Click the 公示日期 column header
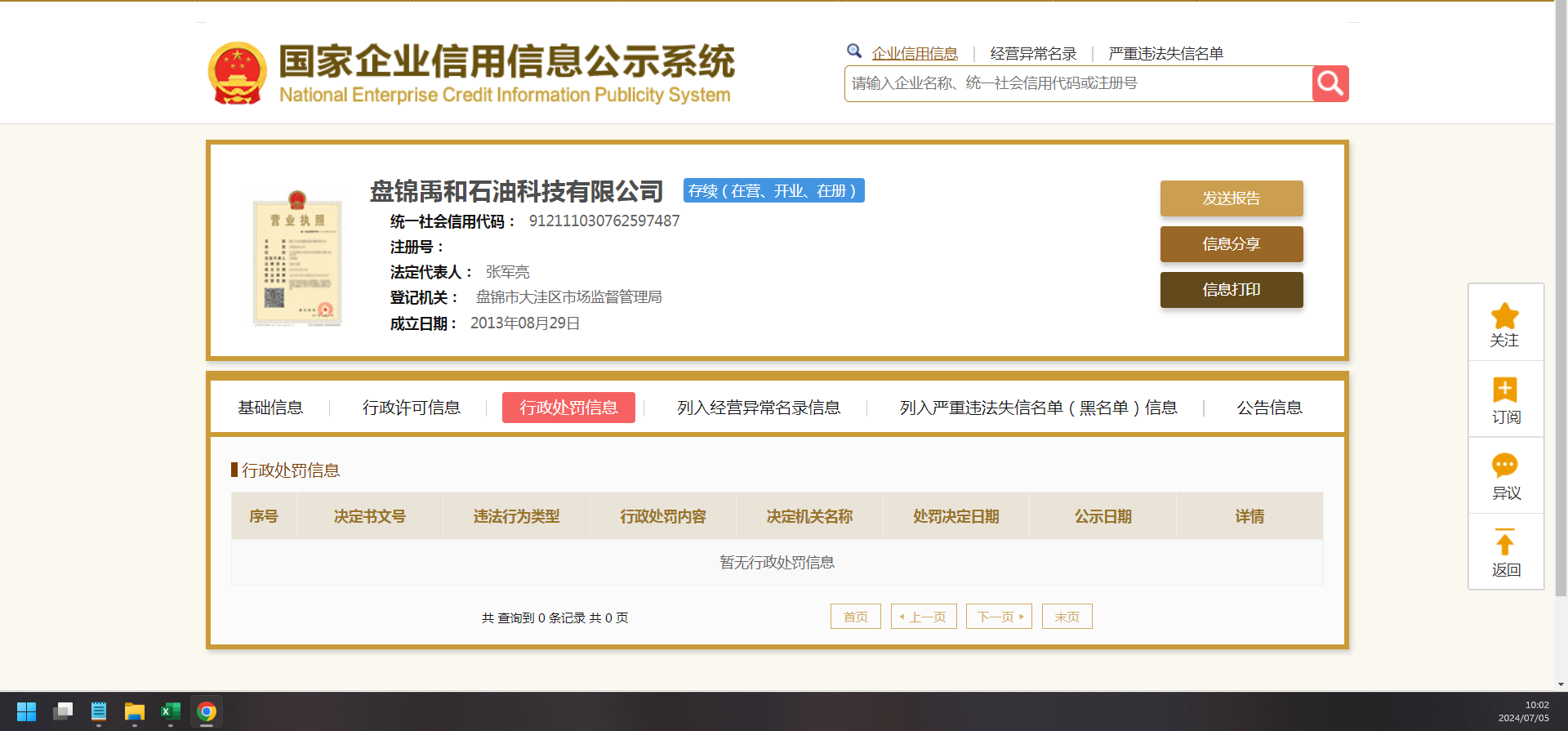Screen dimensions: 1568x731 click(x=1103, y=516)
